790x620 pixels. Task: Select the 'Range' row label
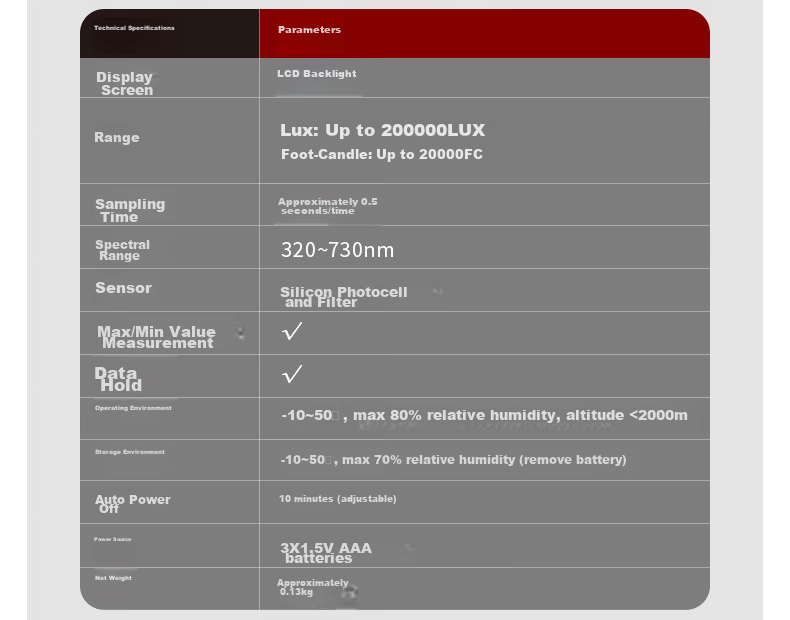(117, 137)
